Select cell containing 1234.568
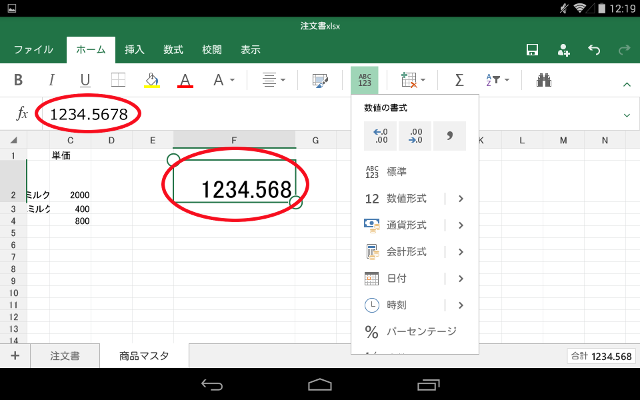Viewport: 640px width, 400px height. point(234,180)
